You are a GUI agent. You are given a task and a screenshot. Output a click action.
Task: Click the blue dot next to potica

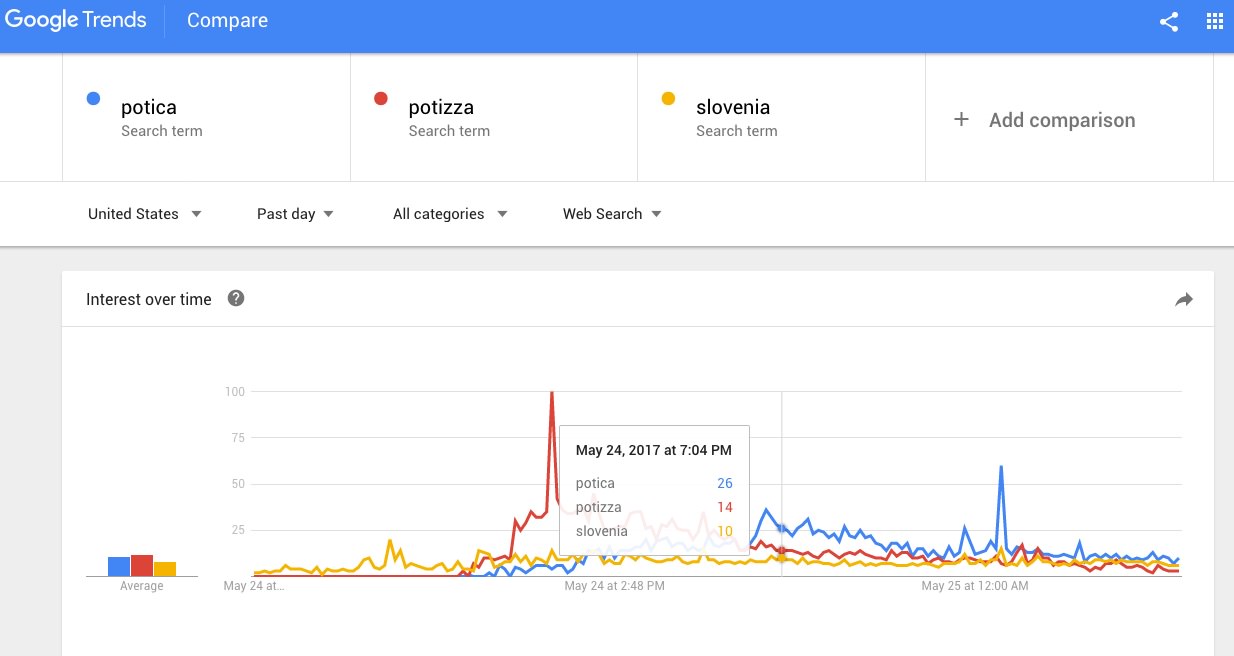pyautogui.click(x=93, y=98)
